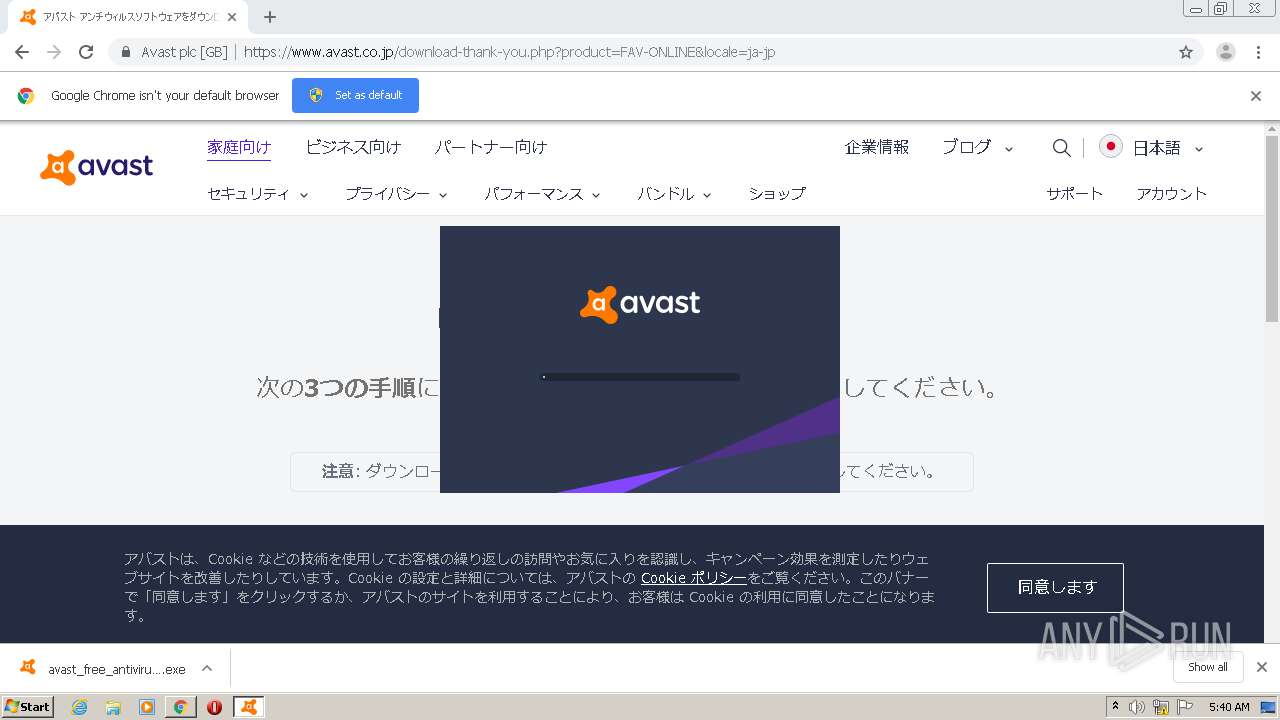Image resolution: width=1280 pixels, height=720 pixels.
Task: Click the page vertical scrollbar thumb
Action: tap(1272, 228)
